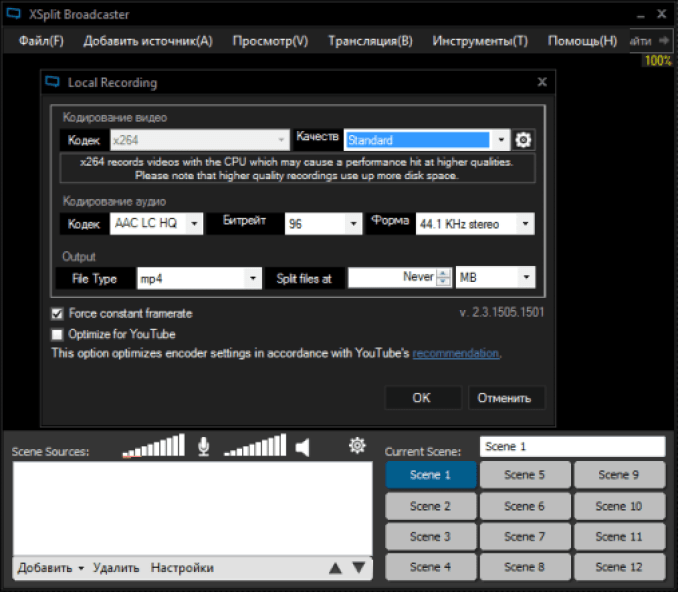Click the XSplit Broadcaster logo icon in title bar
678x592 pixels.
click(13, 14)
